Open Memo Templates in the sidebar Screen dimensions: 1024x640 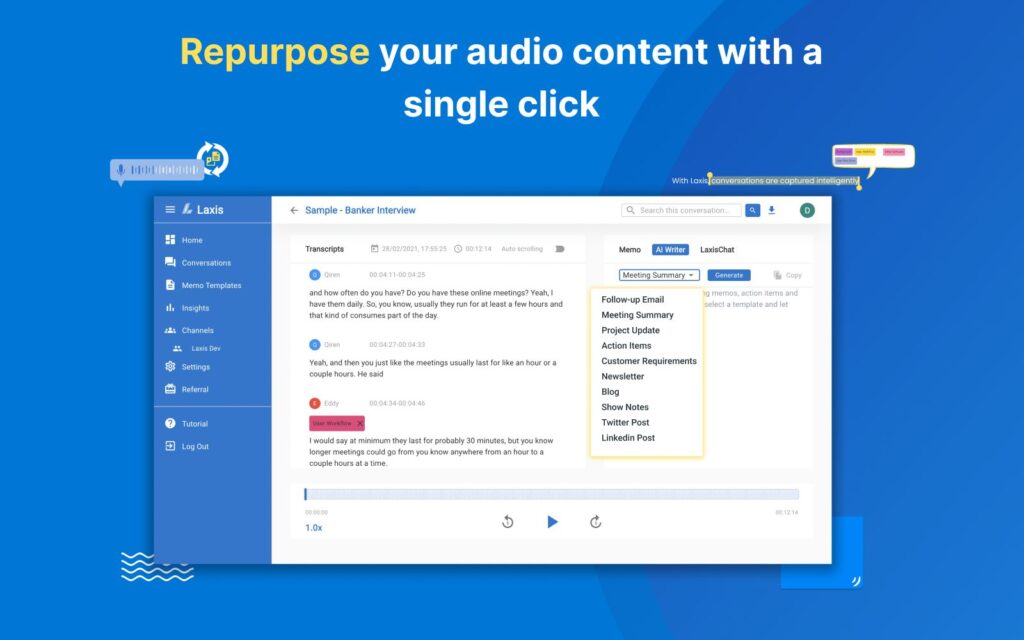[212, 285]
